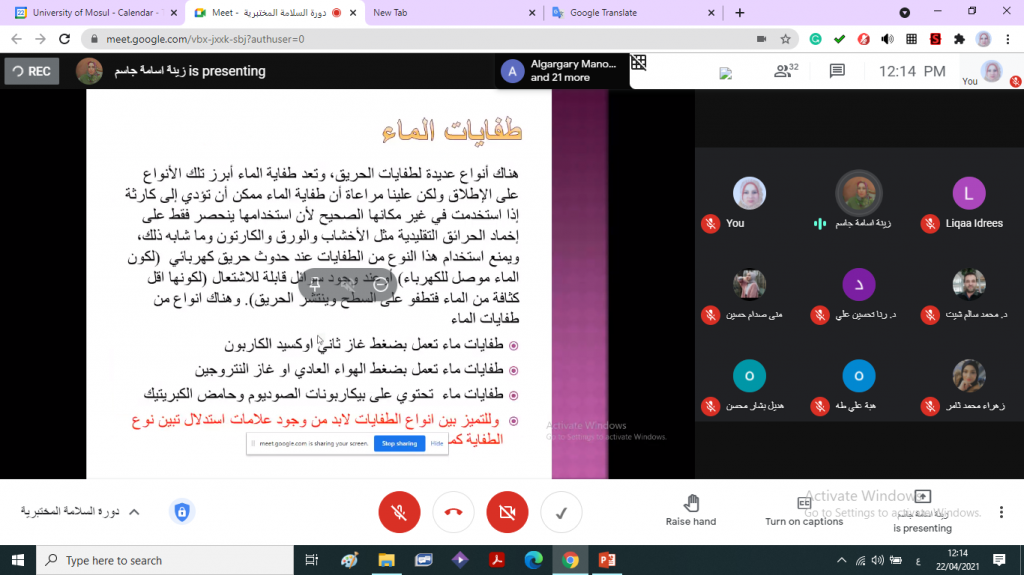Click the REC recording indicator
The image size is (1024, 575).
pos(31,71)
